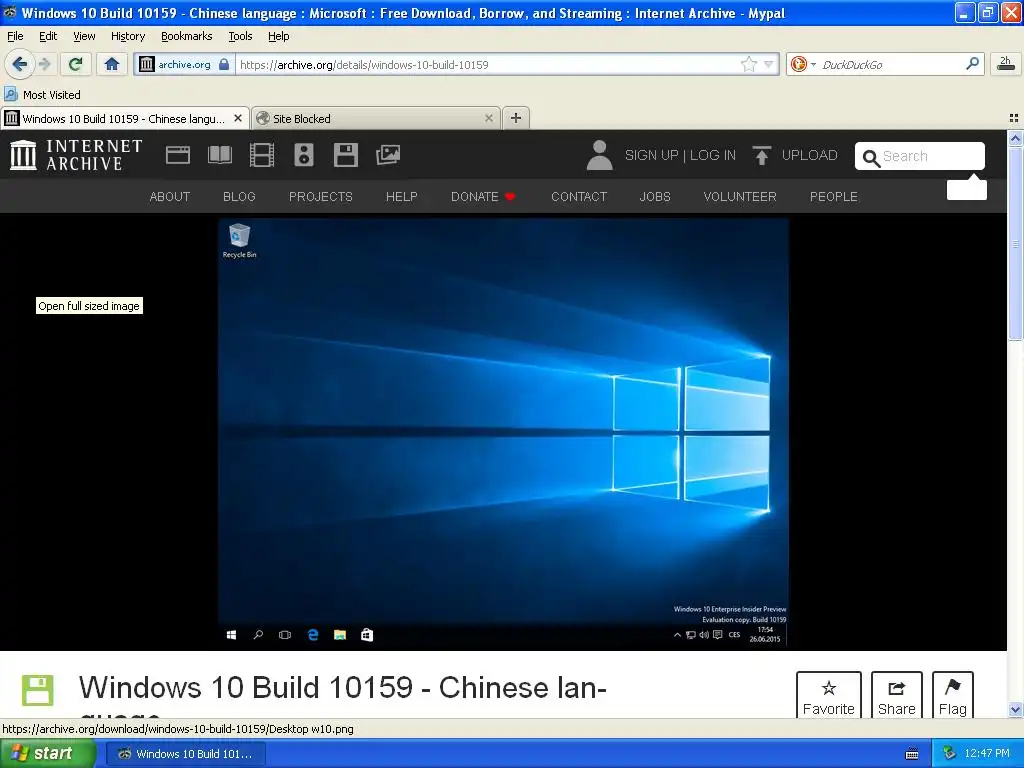Click the padlock site security icon

224,64
